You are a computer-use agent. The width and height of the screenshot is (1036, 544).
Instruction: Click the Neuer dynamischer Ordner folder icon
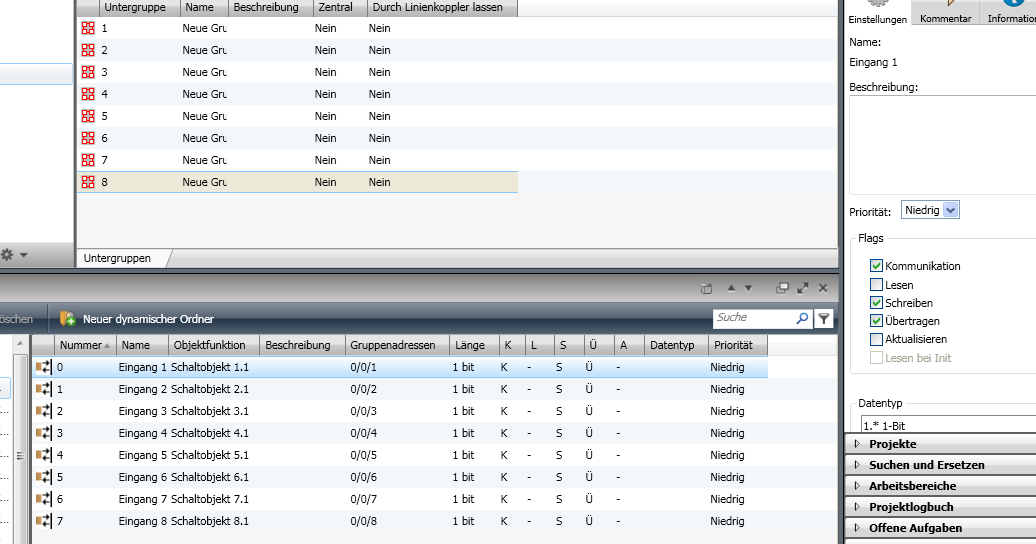68,319
